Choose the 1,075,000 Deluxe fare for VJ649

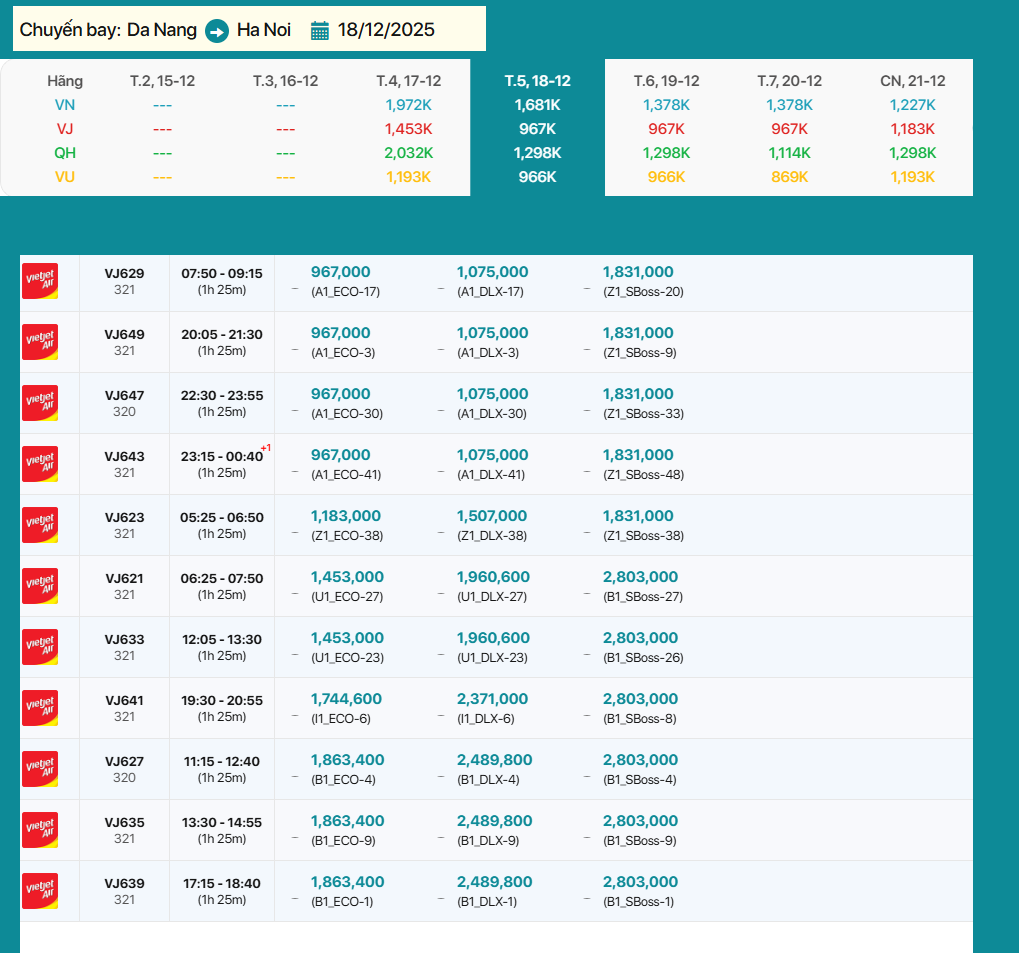coord(492,333)
